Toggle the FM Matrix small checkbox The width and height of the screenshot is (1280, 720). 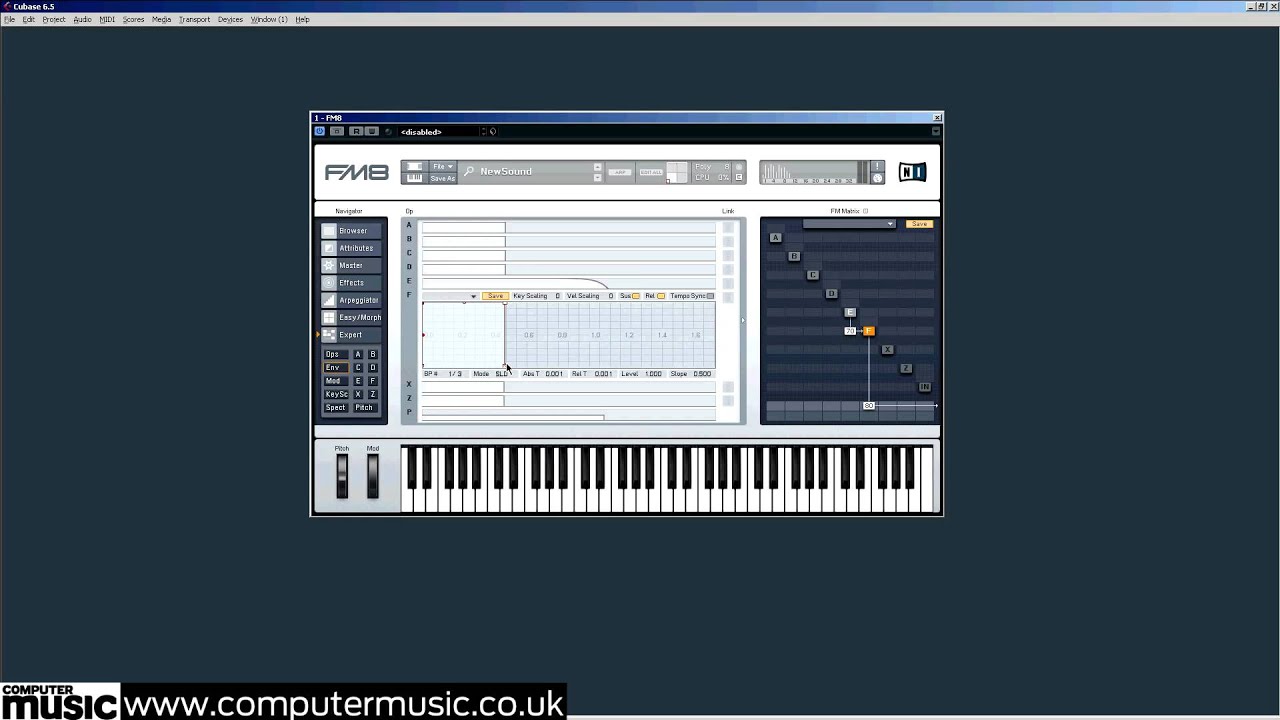point(865,211)
